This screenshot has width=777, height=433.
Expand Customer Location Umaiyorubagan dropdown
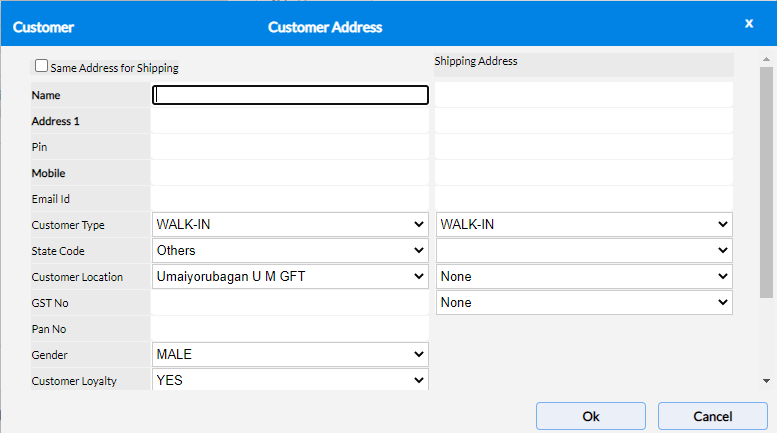(x=290, y=276)
